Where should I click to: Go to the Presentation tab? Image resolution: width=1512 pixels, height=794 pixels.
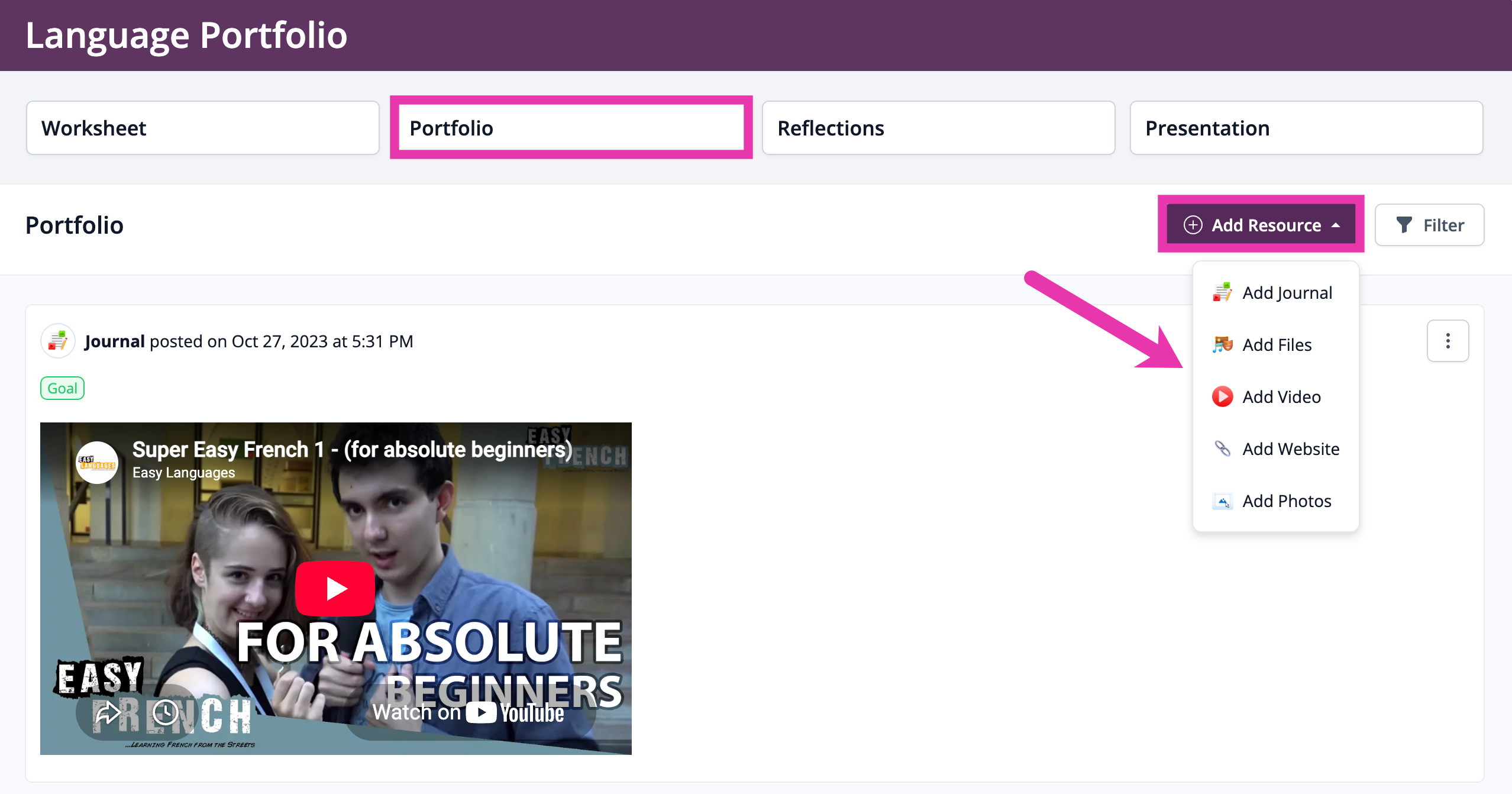(1306, 128)
